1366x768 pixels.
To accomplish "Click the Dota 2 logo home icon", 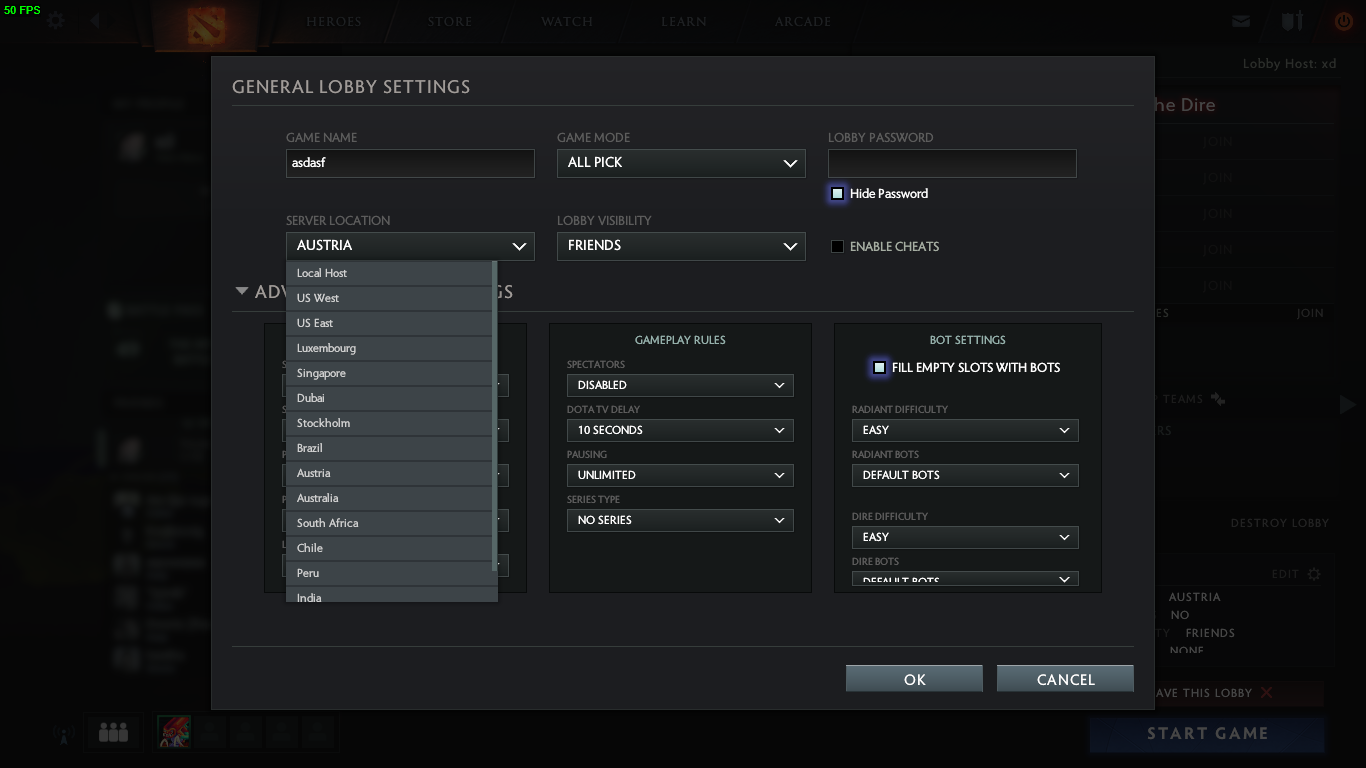I will [207, 25].
